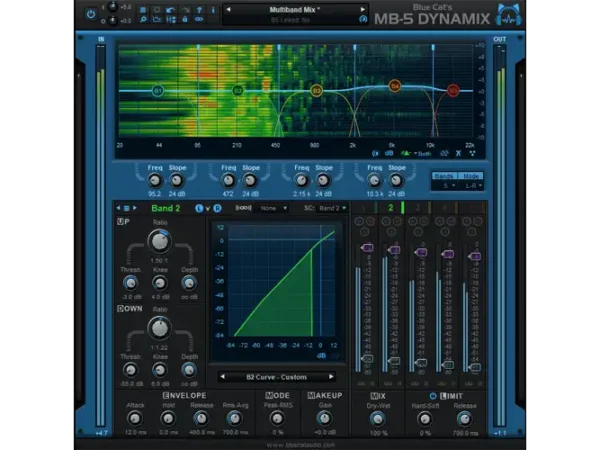Screen dimensions: 600x450
Task: Open the B2 Curve - Custom preset selector
Action: pos(277,377)
